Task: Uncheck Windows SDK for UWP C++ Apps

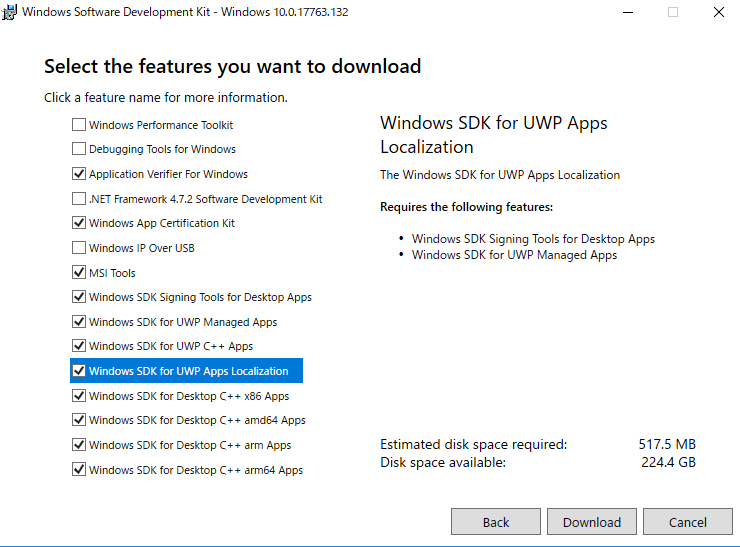Action: click(79, 346)
